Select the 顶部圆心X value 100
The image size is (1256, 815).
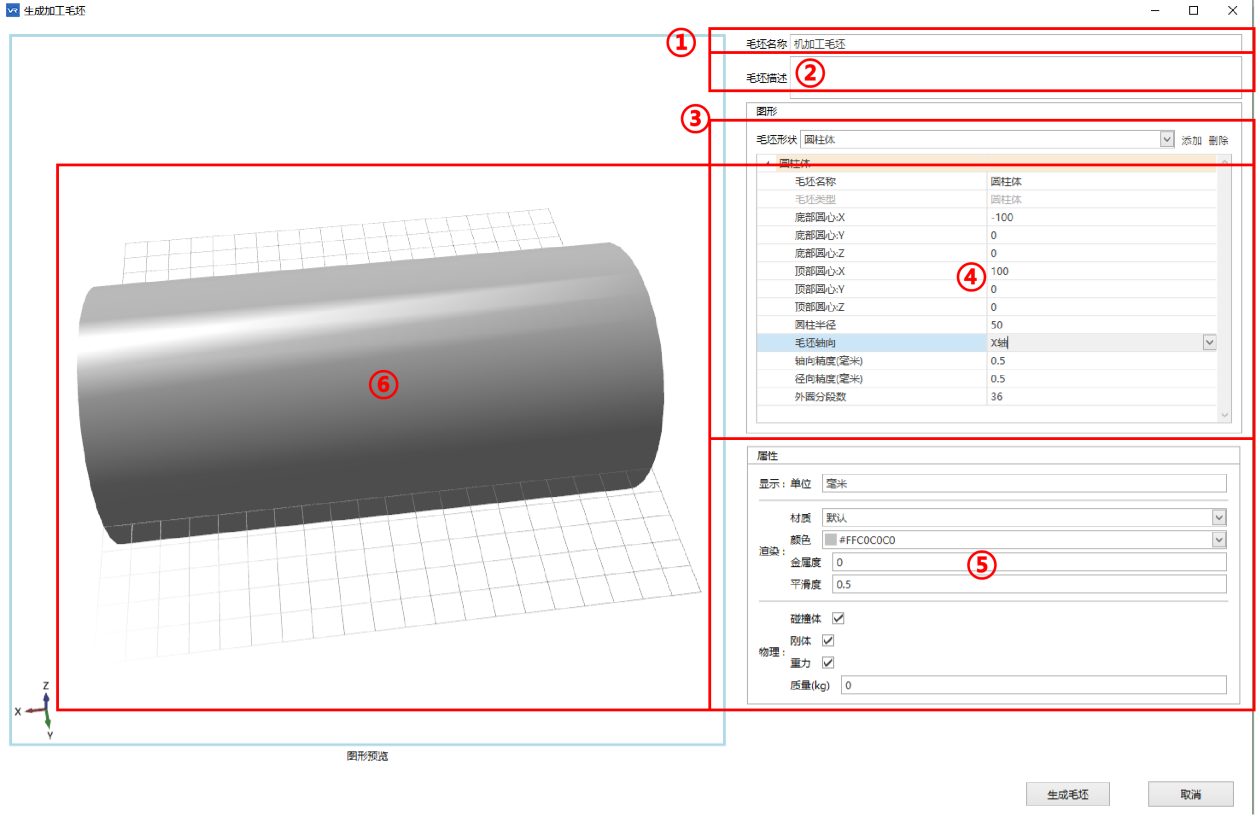click(x=1101, y=271)
